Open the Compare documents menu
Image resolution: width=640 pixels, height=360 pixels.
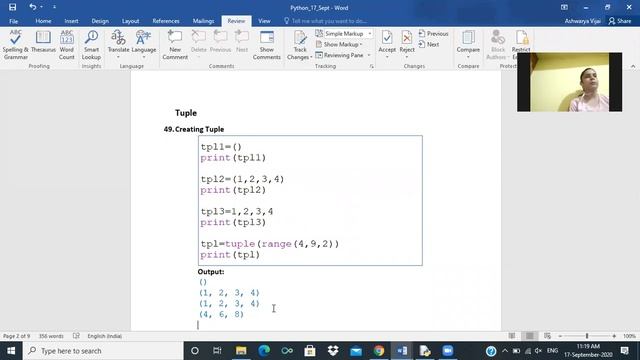(468, 44)
